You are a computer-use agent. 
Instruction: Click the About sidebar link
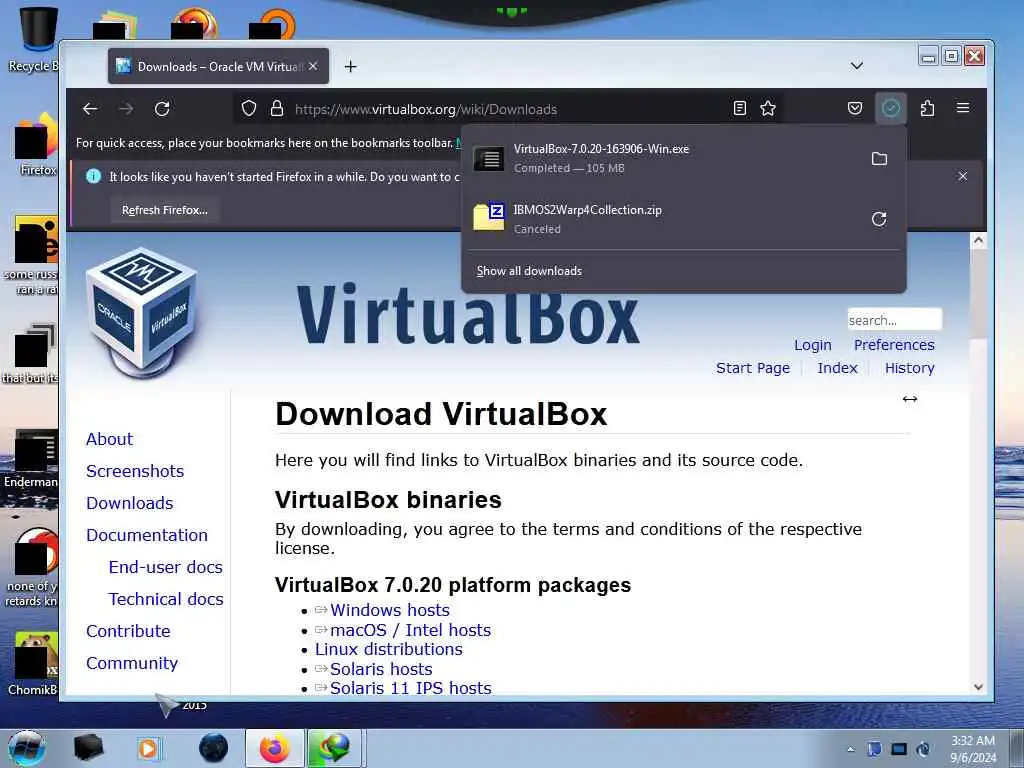pyautogui.click(x=109, y=439)
